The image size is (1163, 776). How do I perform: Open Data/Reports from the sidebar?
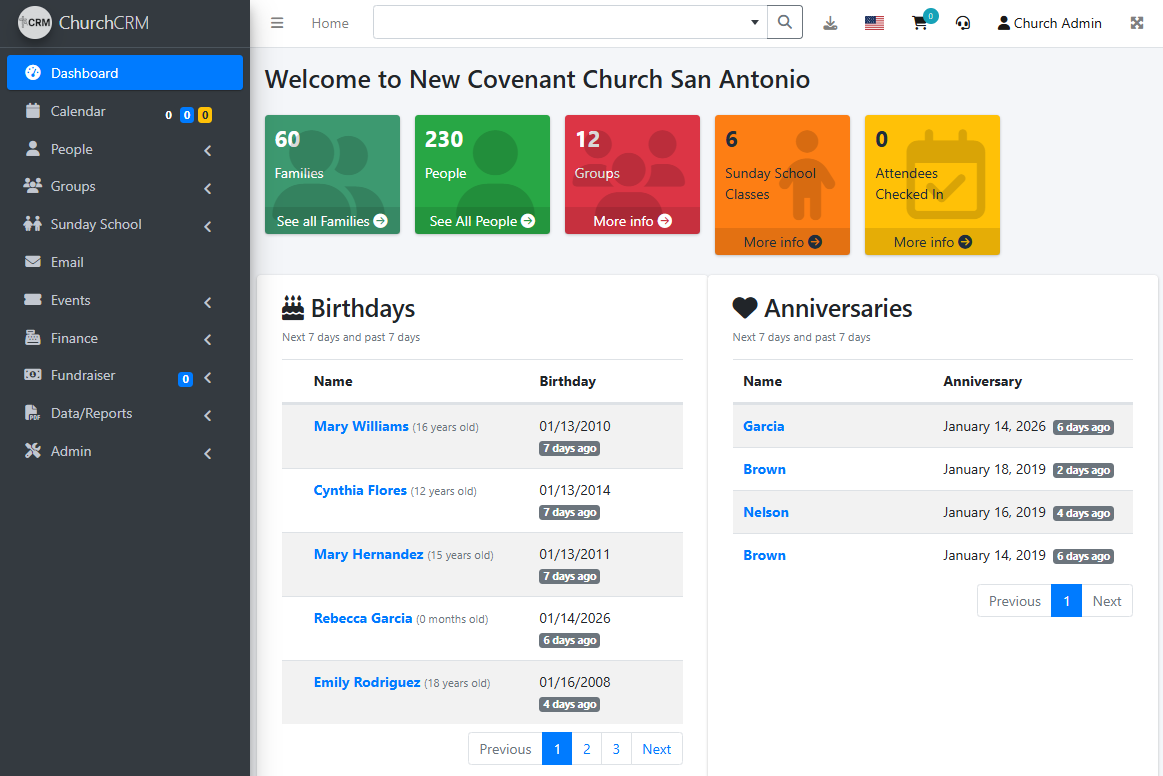pyautogui.click(x=90, y=413)
